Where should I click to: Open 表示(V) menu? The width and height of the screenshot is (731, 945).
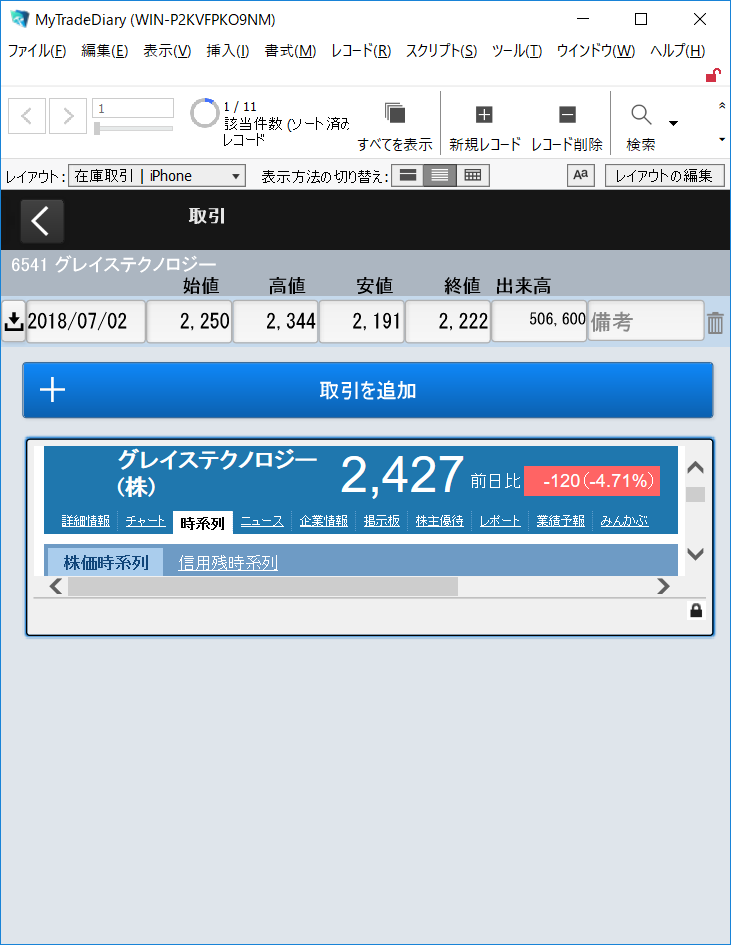(x=167, y=51)
